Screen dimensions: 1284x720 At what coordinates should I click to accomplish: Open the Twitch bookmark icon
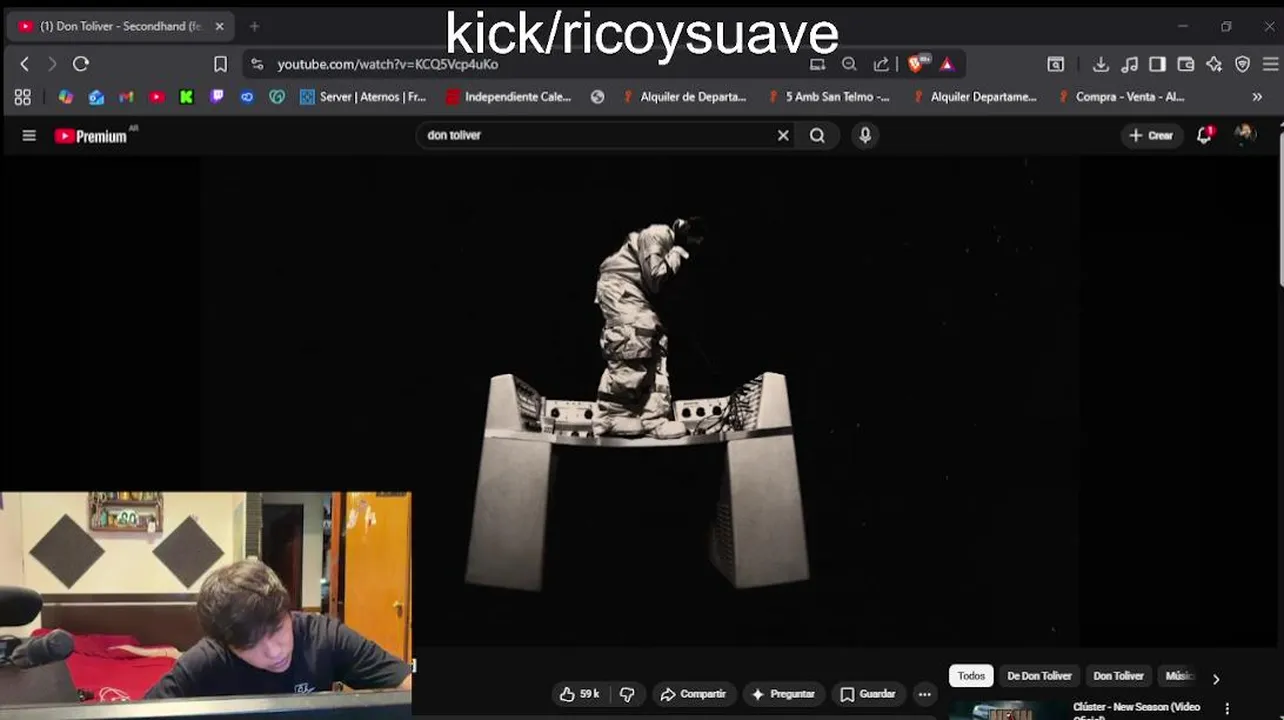coord(217,97)
